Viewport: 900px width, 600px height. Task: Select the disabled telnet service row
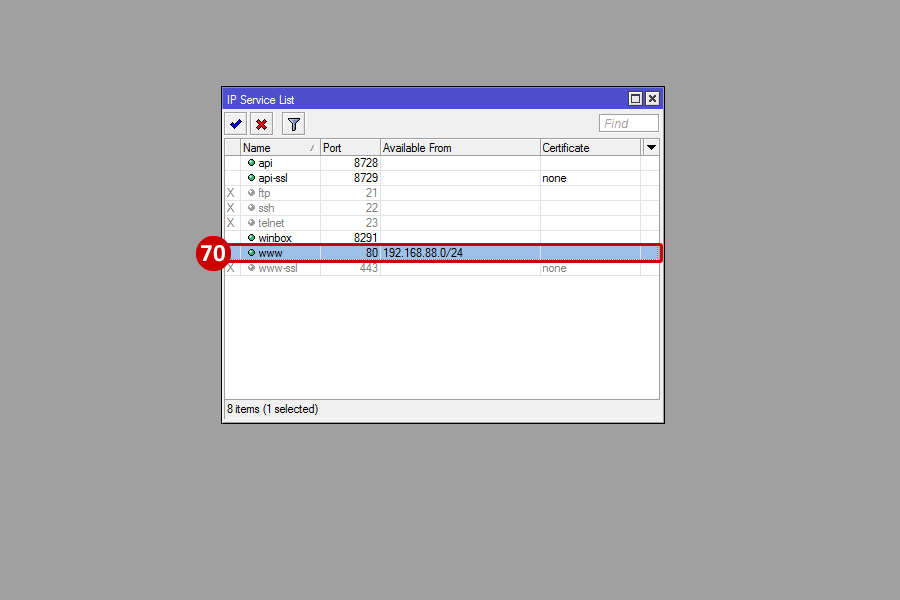tap(441, 223)
